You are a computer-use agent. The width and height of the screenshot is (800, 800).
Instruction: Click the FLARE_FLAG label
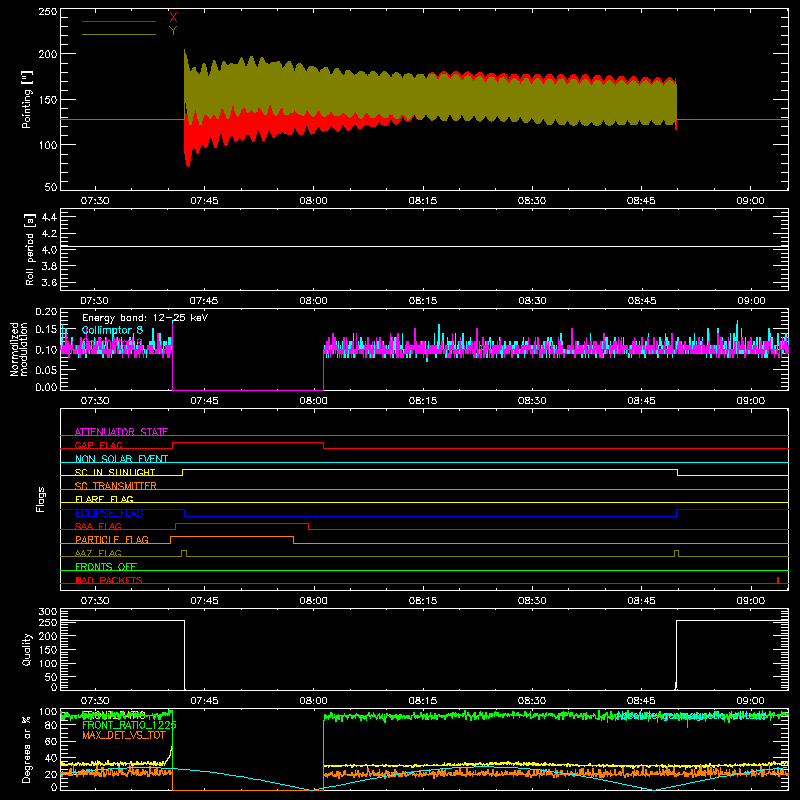tap(104, 499)
